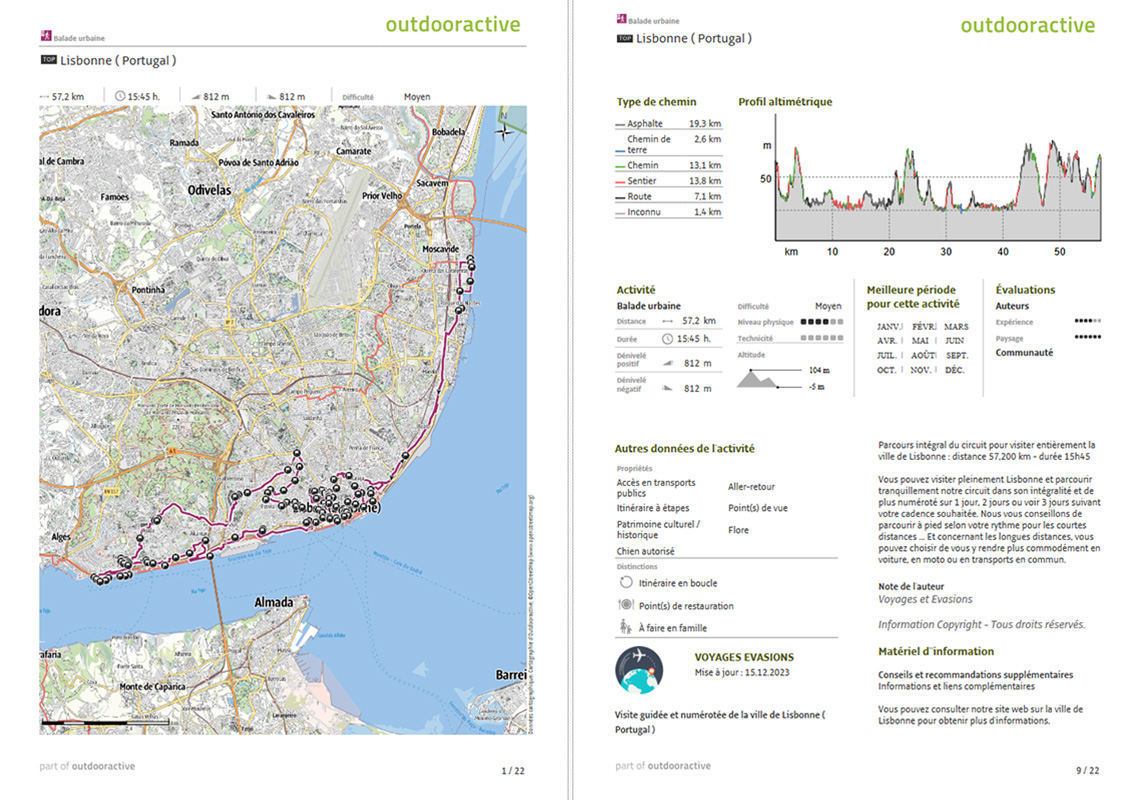Click the Point(s) de vue property

[758, 508]
